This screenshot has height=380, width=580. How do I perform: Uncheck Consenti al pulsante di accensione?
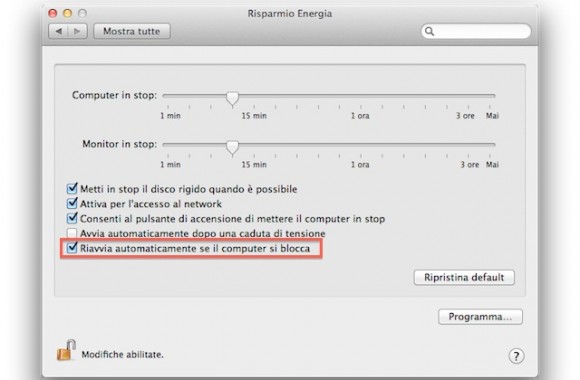72,218
